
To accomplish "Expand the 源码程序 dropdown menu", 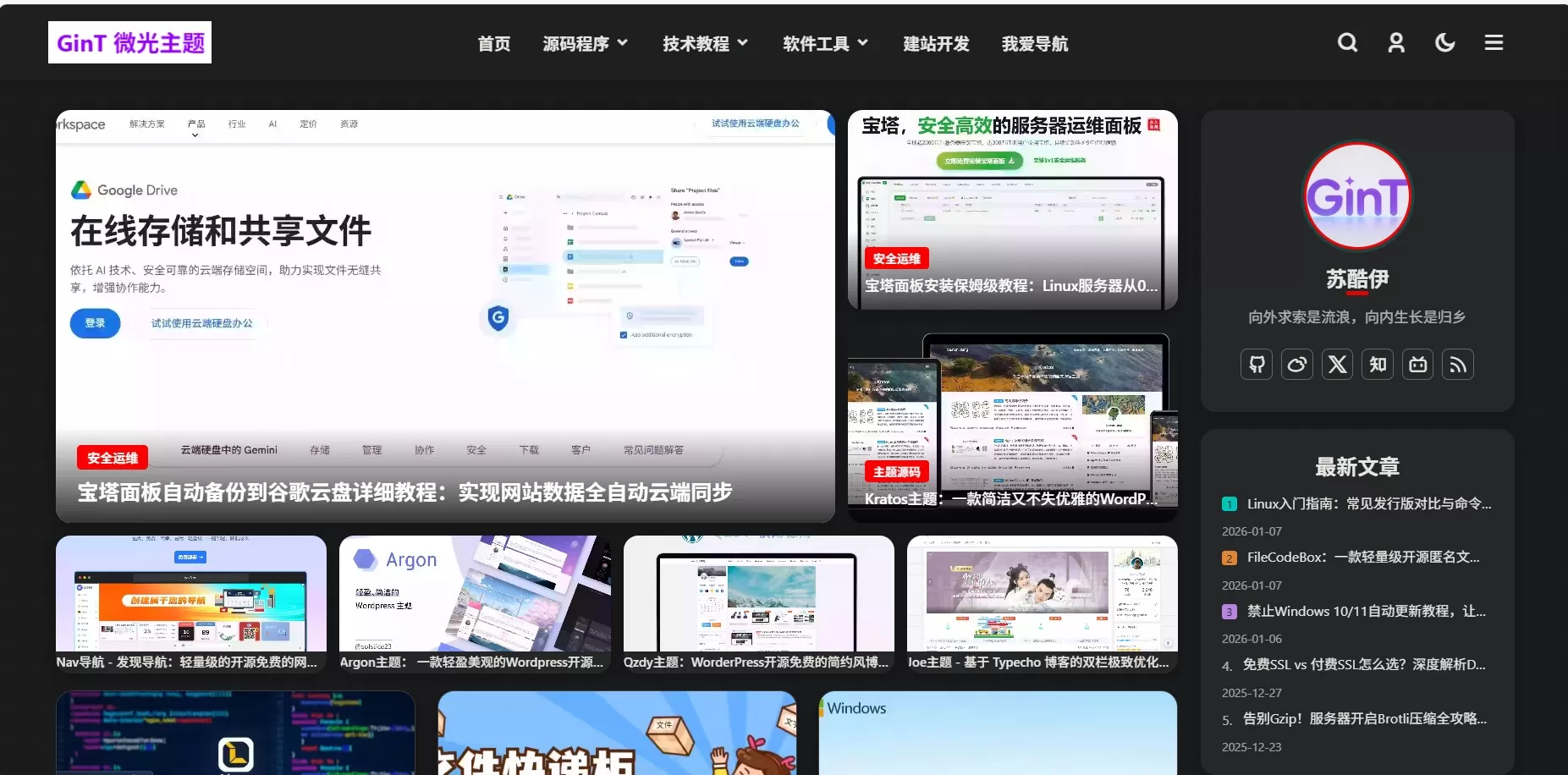I will coord(585,43).
